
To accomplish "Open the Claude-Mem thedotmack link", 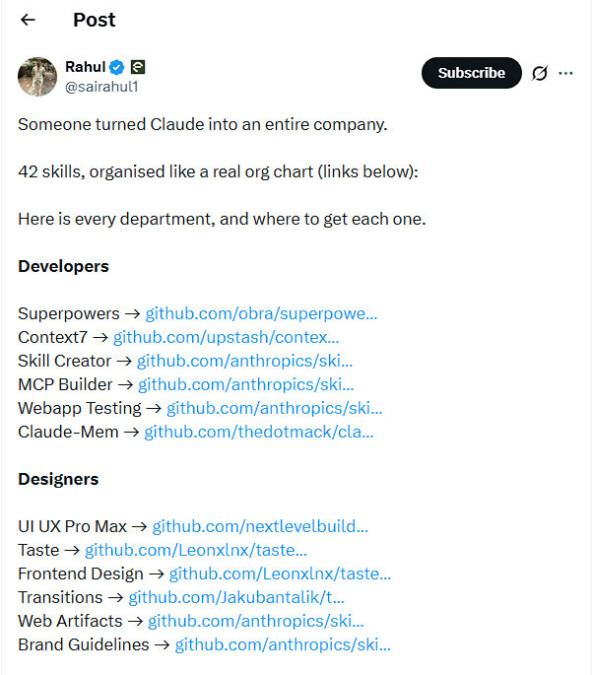I will (259, 432).
